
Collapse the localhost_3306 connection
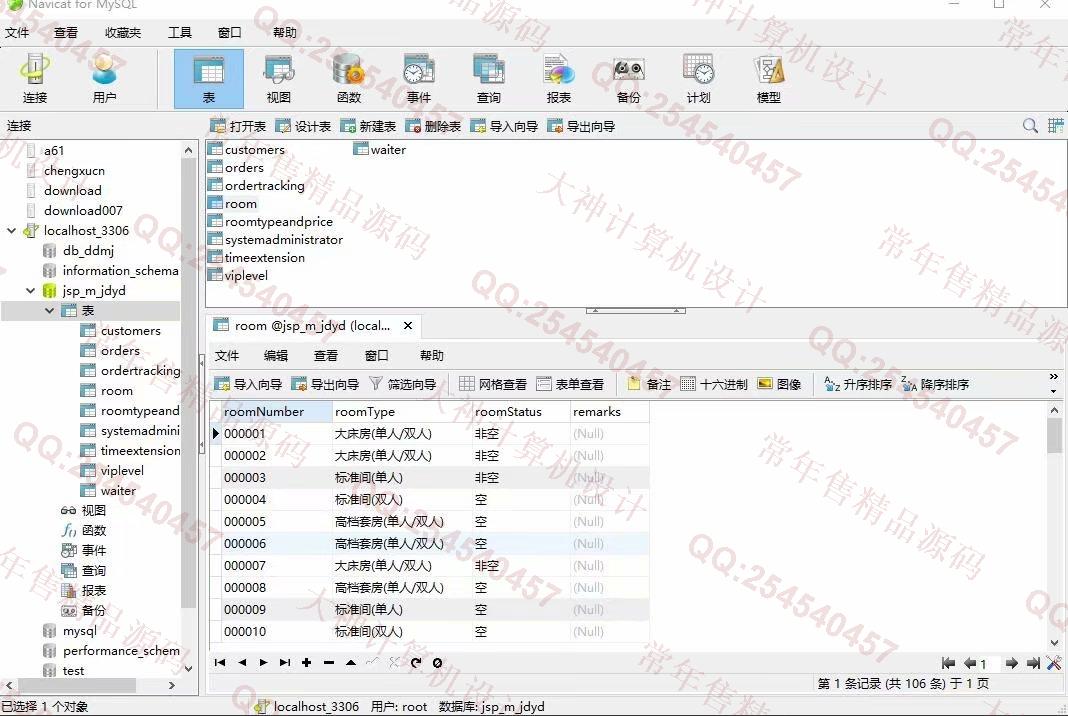pos(12,230)
